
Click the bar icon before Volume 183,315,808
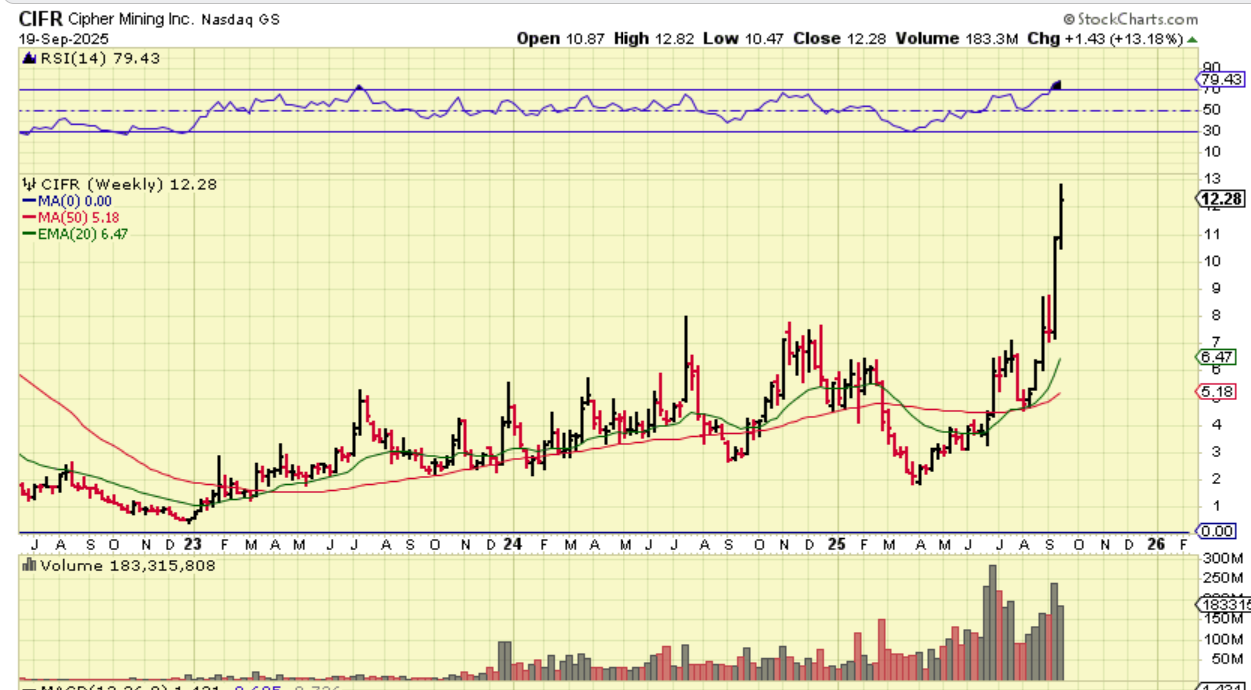29,566
